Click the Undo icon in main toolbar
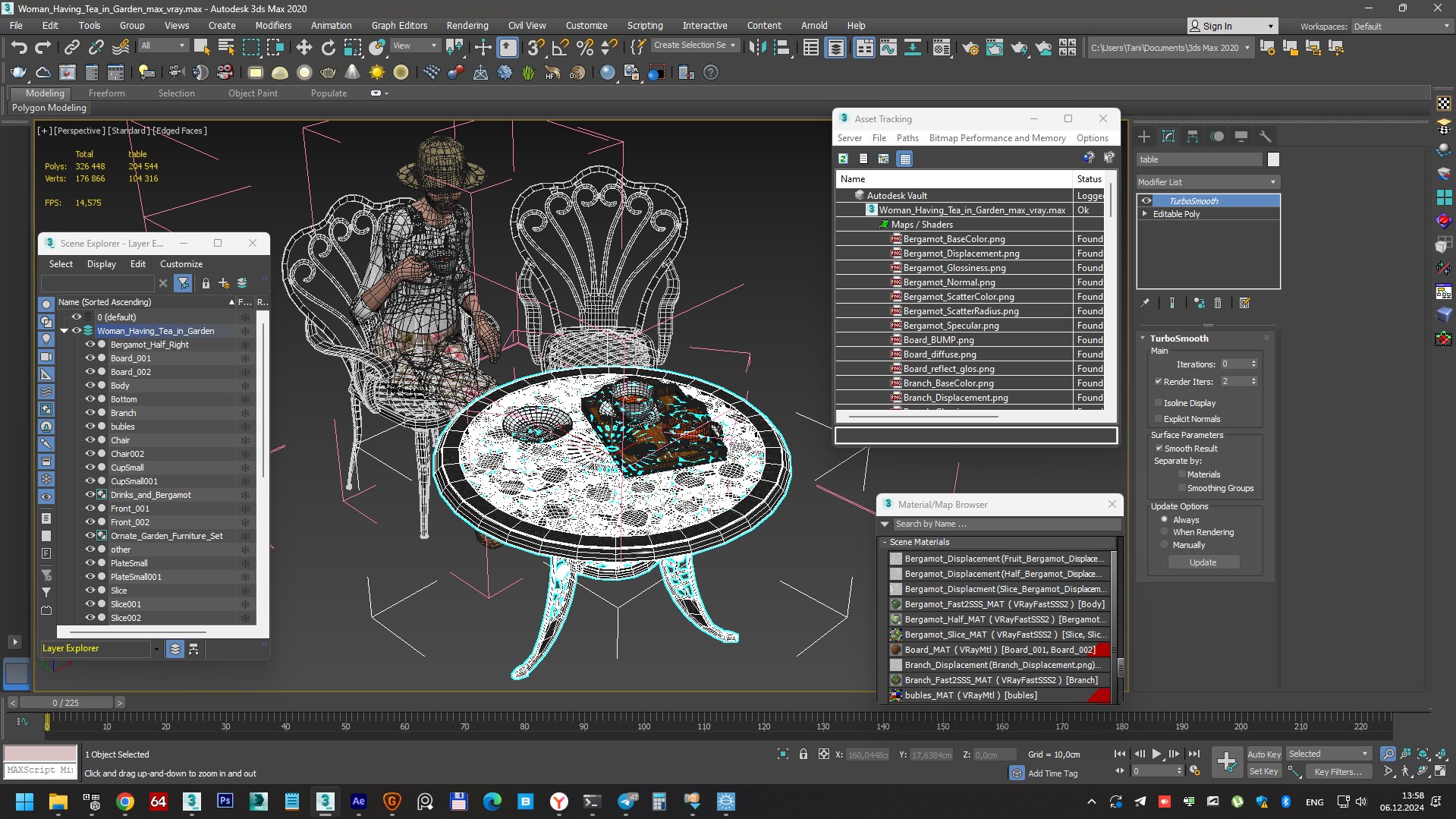Viewport: 1456px width, 819px height. click(x=19, y=48)
